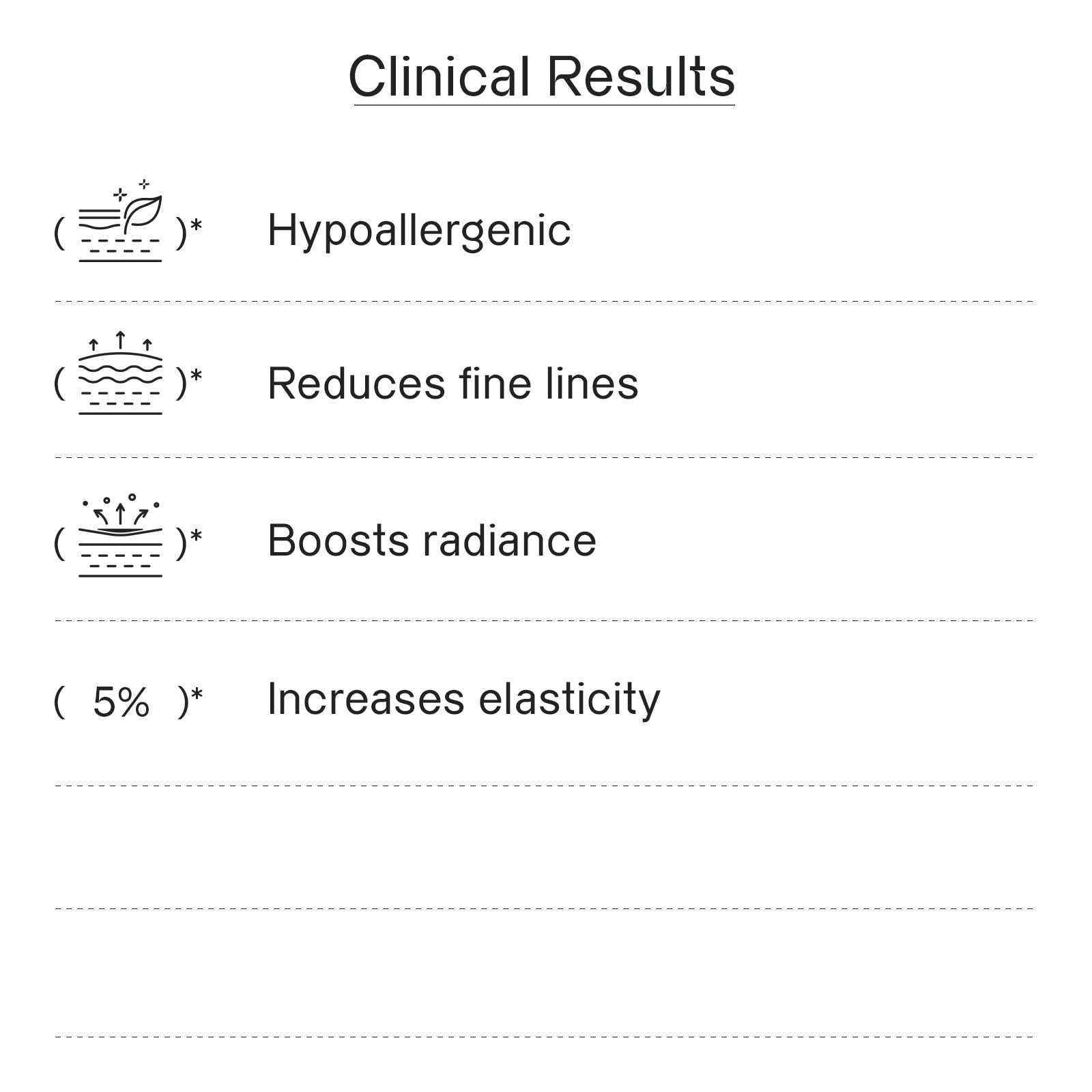
Task: Click the three upward arrows above wavy skin
Action: (x=121, y=341)
